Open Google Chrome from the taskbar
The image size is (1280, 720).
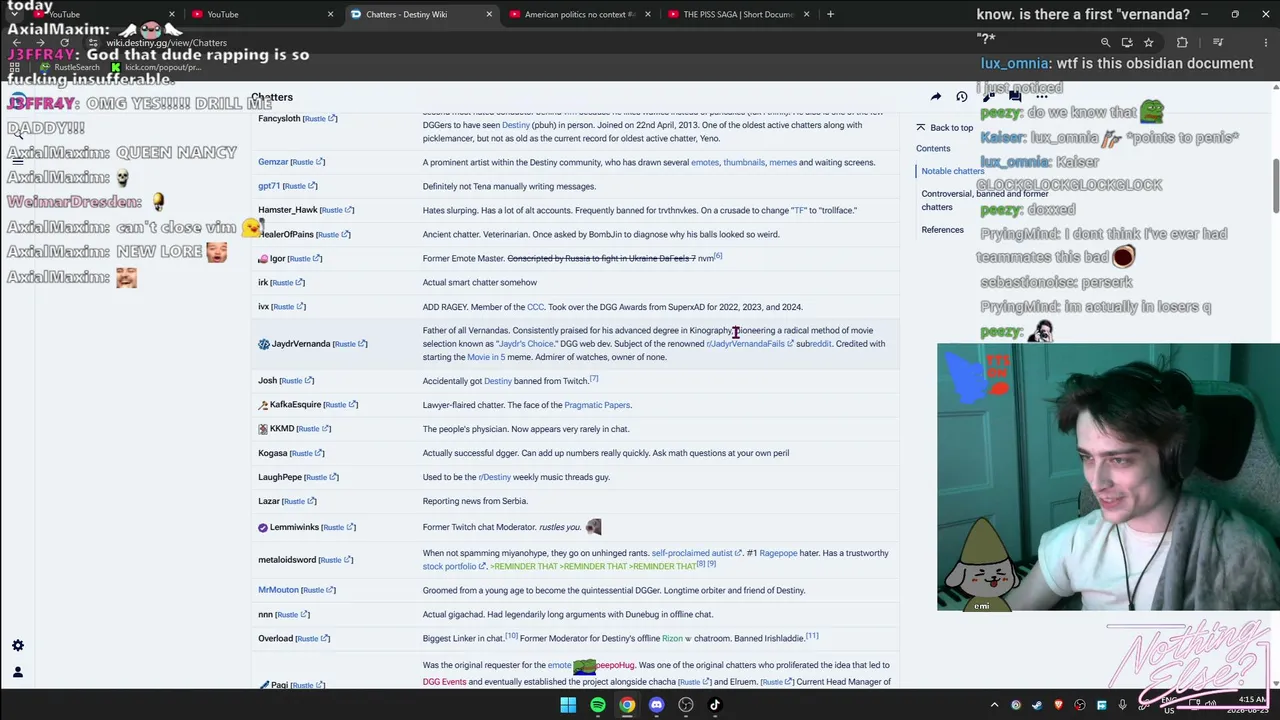tap(627, 705)
